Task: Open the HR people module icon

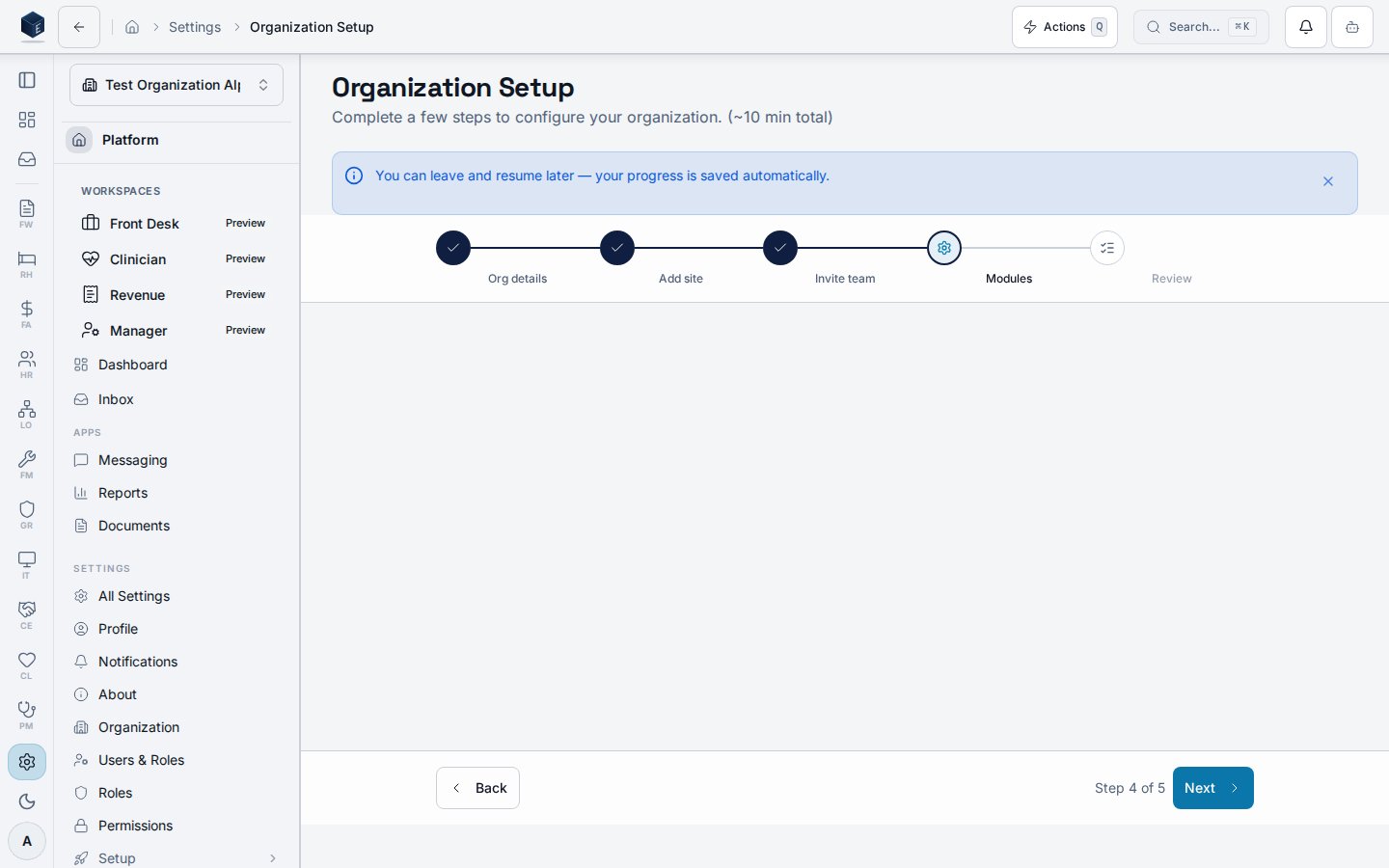Action: 27,364
